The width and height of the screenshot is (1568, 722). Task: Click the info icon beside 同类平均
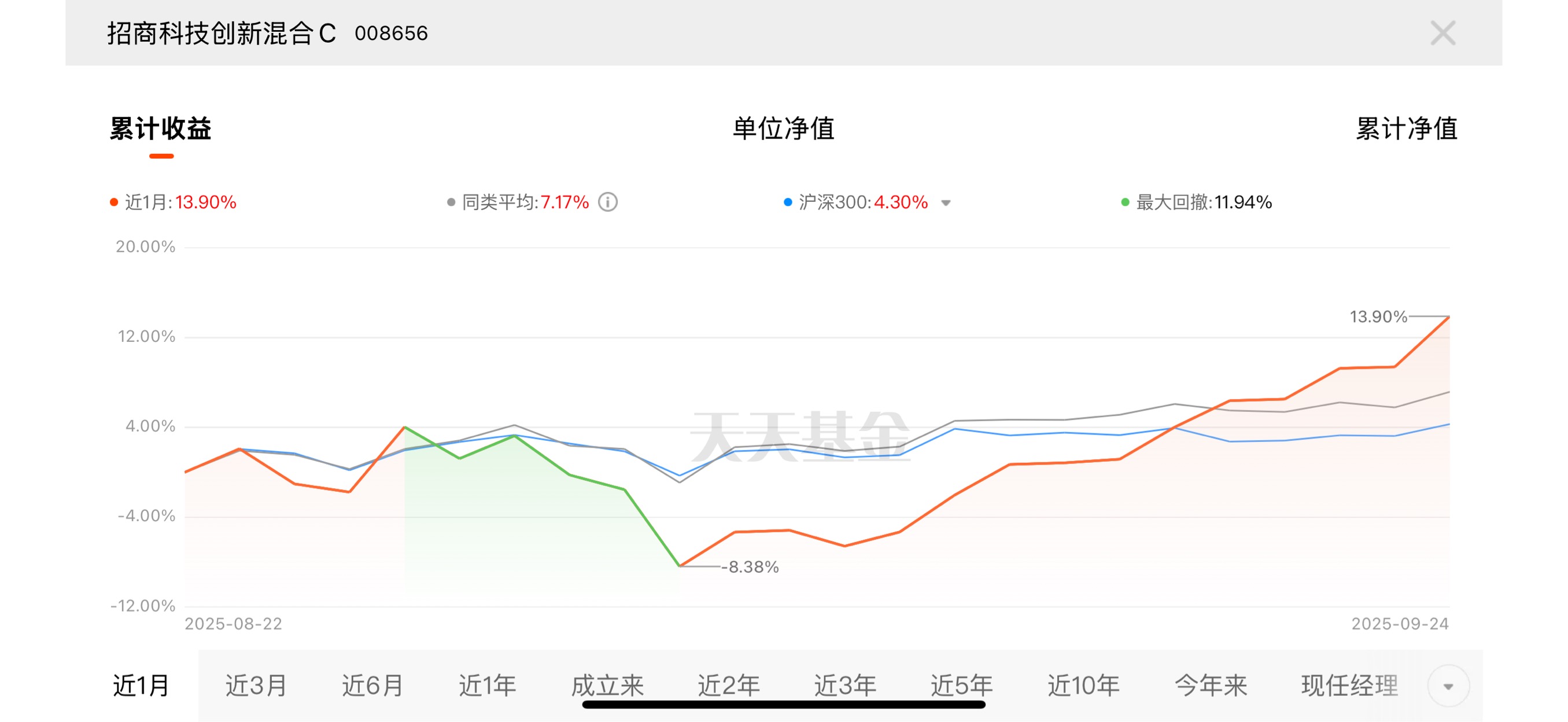(x=607, y=202)
